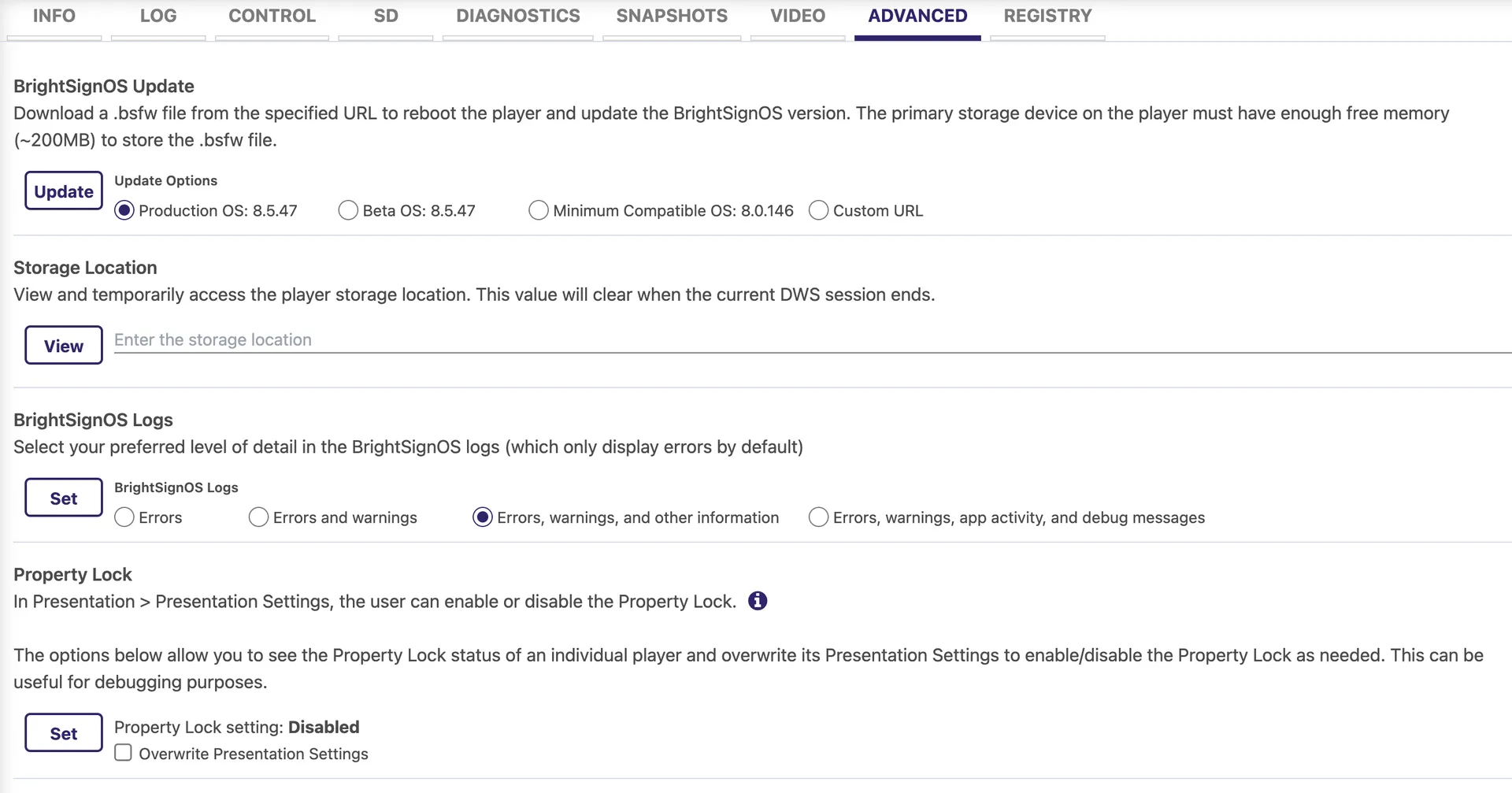Viewport: 1512px width, 793px height.
Task: Check Overwrite Presentation Settings checkbox
Action: [x=124, y=753]
